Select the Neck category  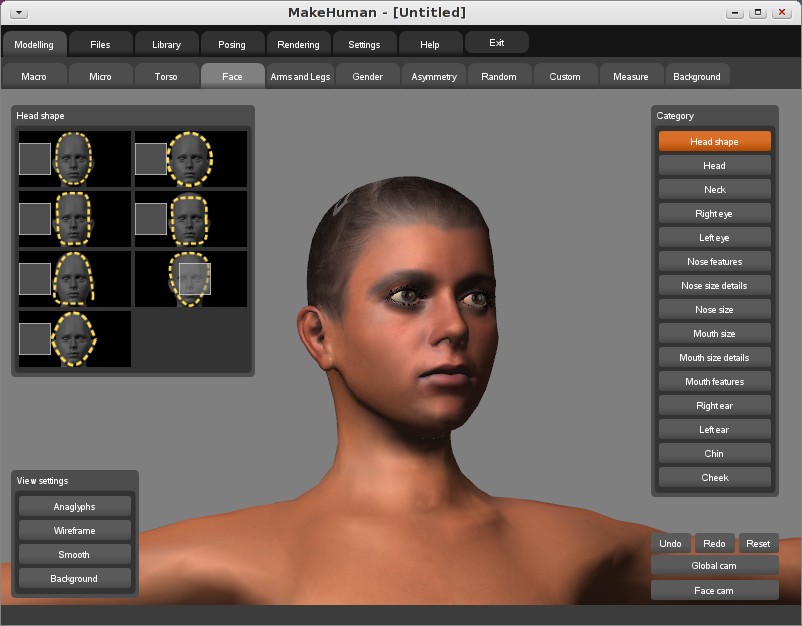[x=715, y=189]
